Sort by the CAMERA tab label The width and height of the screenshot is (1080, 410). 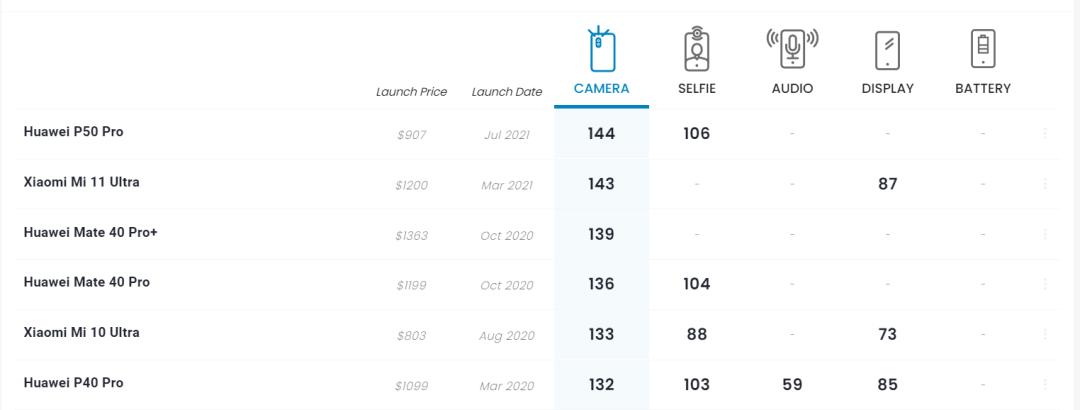601,88
